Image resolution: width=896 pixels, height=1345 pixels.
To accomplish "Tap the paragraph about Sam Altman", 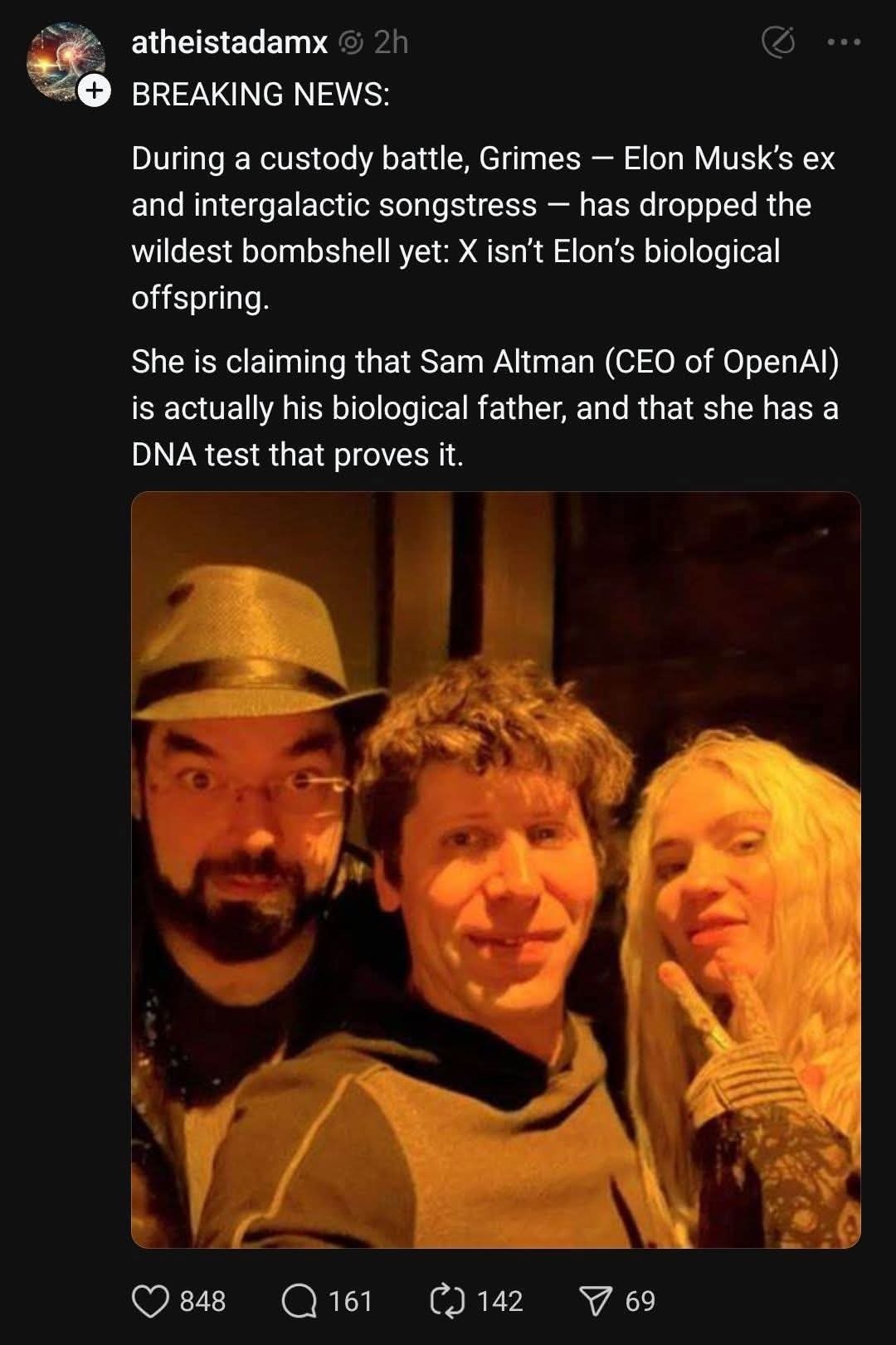I will coord(485,408).
